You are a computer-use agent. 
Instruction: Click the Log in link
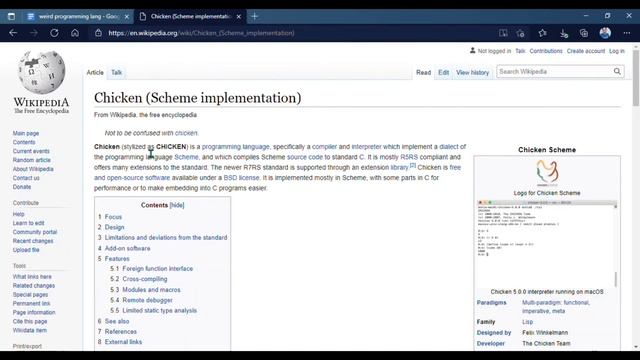tap(617, 51)
